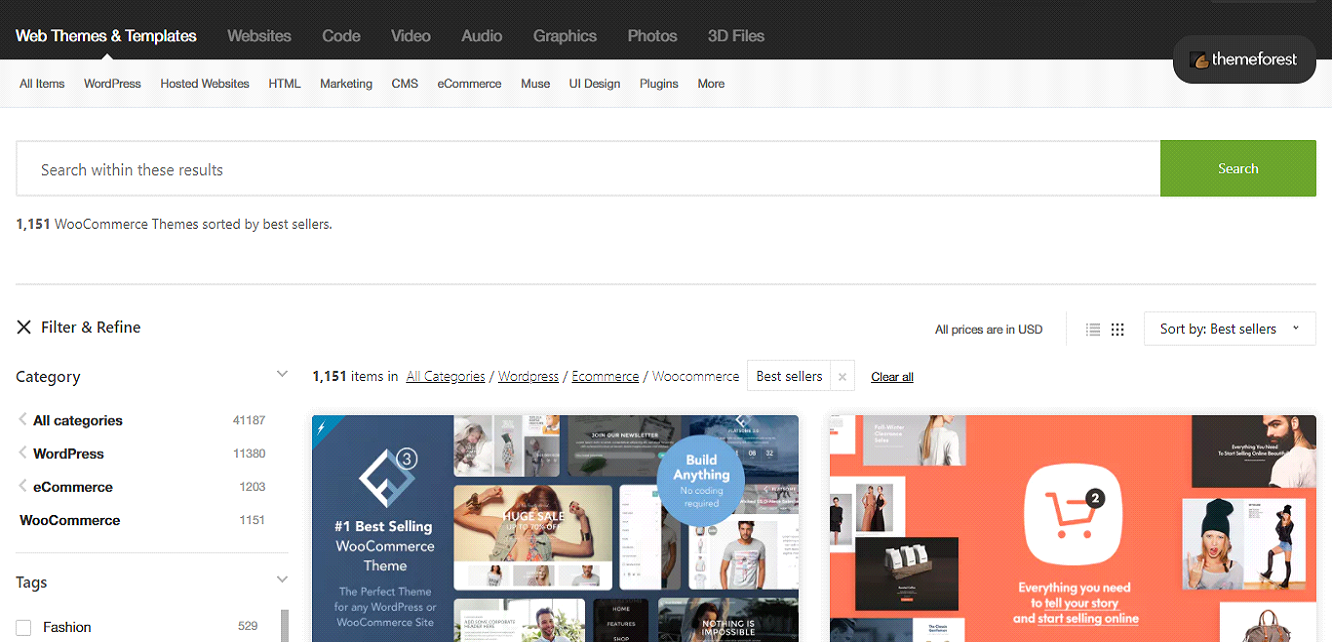Viewport: 1332px width, 642px height.
Task: Select the WooCommerce category in sidebar
Action: pos(70,520)
